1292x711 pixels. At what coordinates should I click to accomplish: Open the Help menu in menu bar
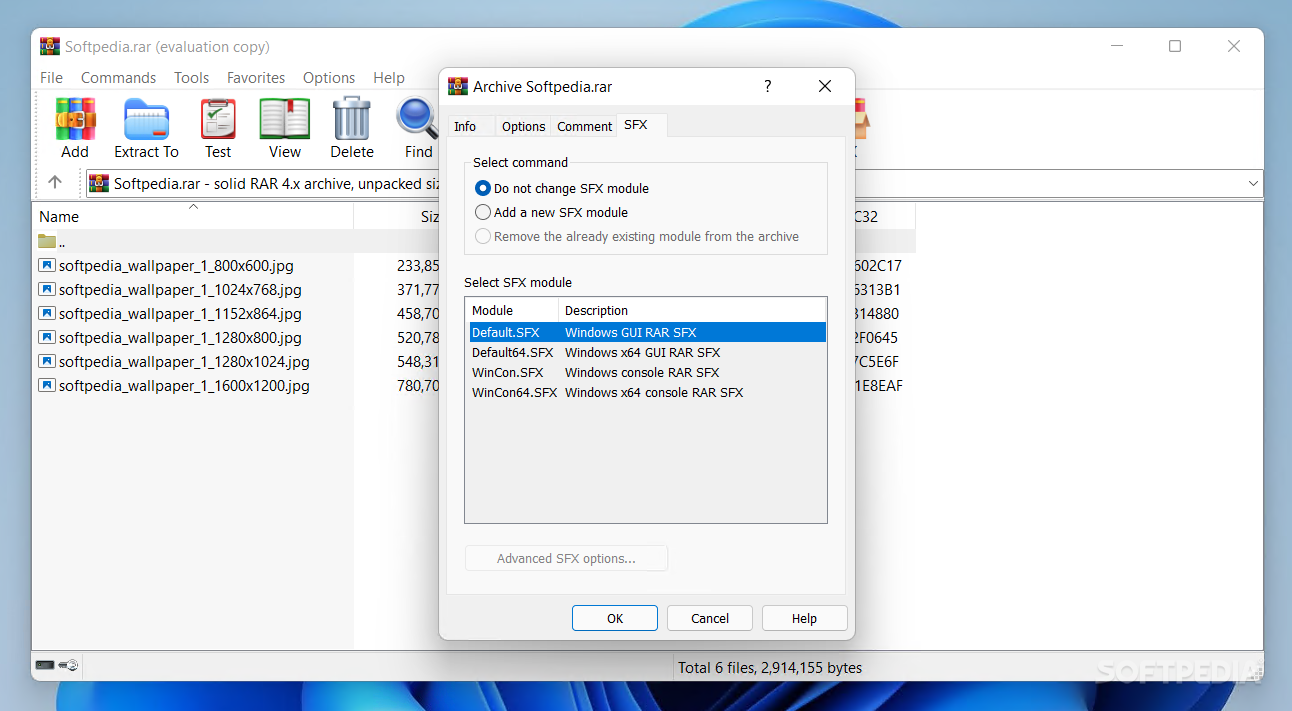coord(389,77)
